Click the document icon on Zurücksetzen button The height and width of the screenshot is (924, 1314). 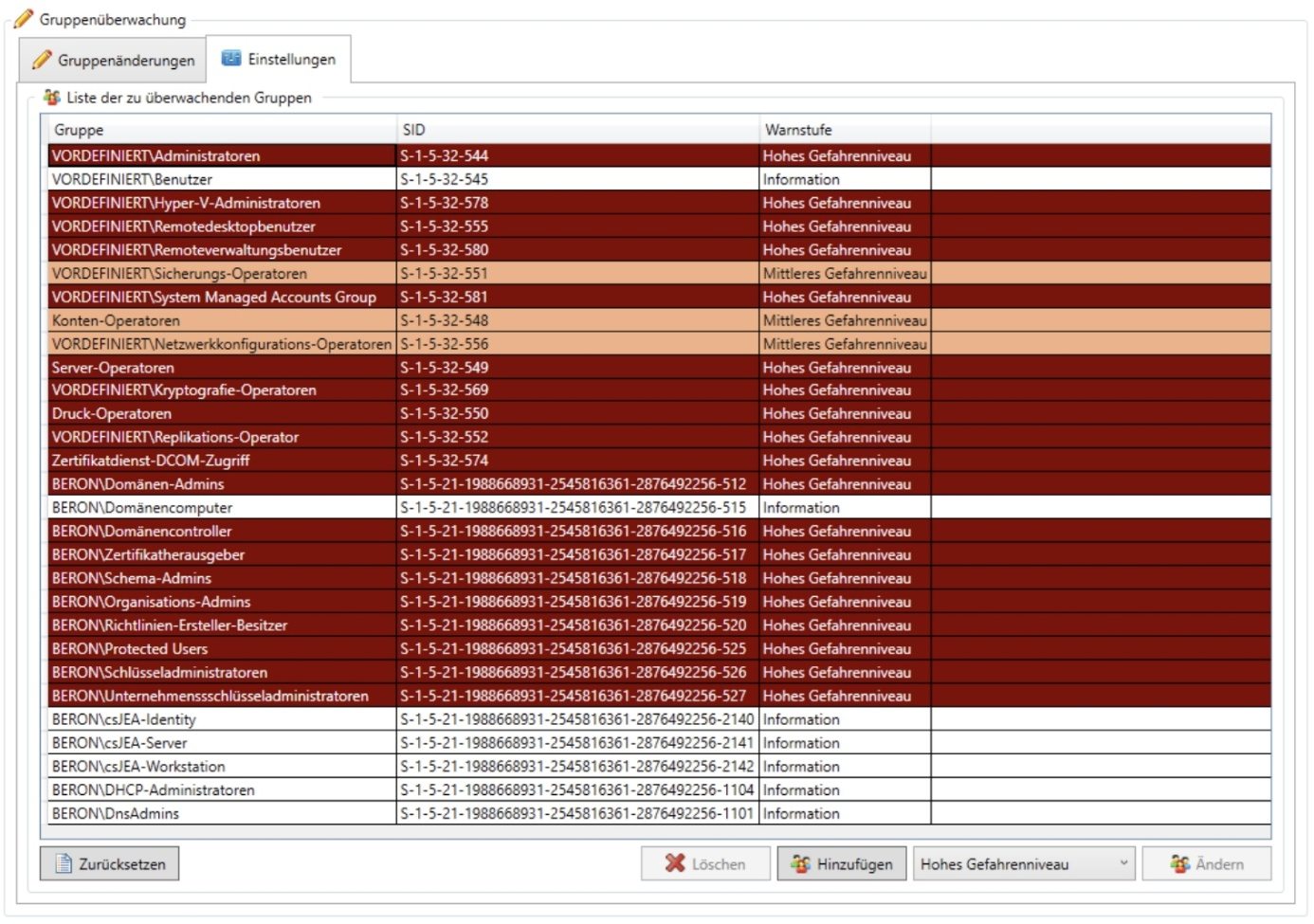(64, 863)
